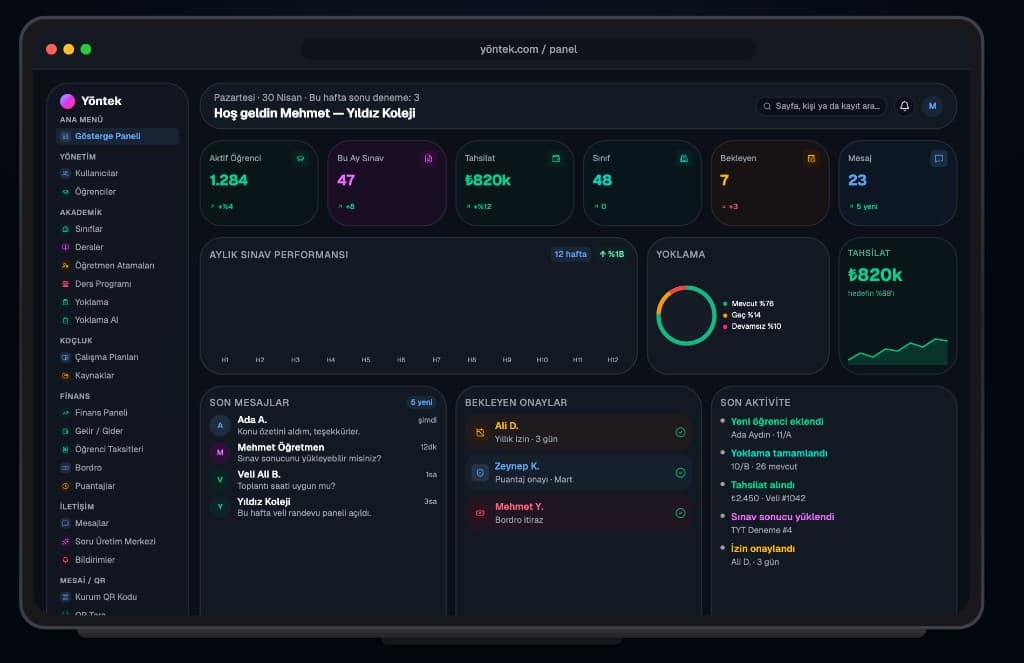Click the Mesaj card chat icon
The image size is (1024, 663).
pyautogui.click(x=938, y=159)
